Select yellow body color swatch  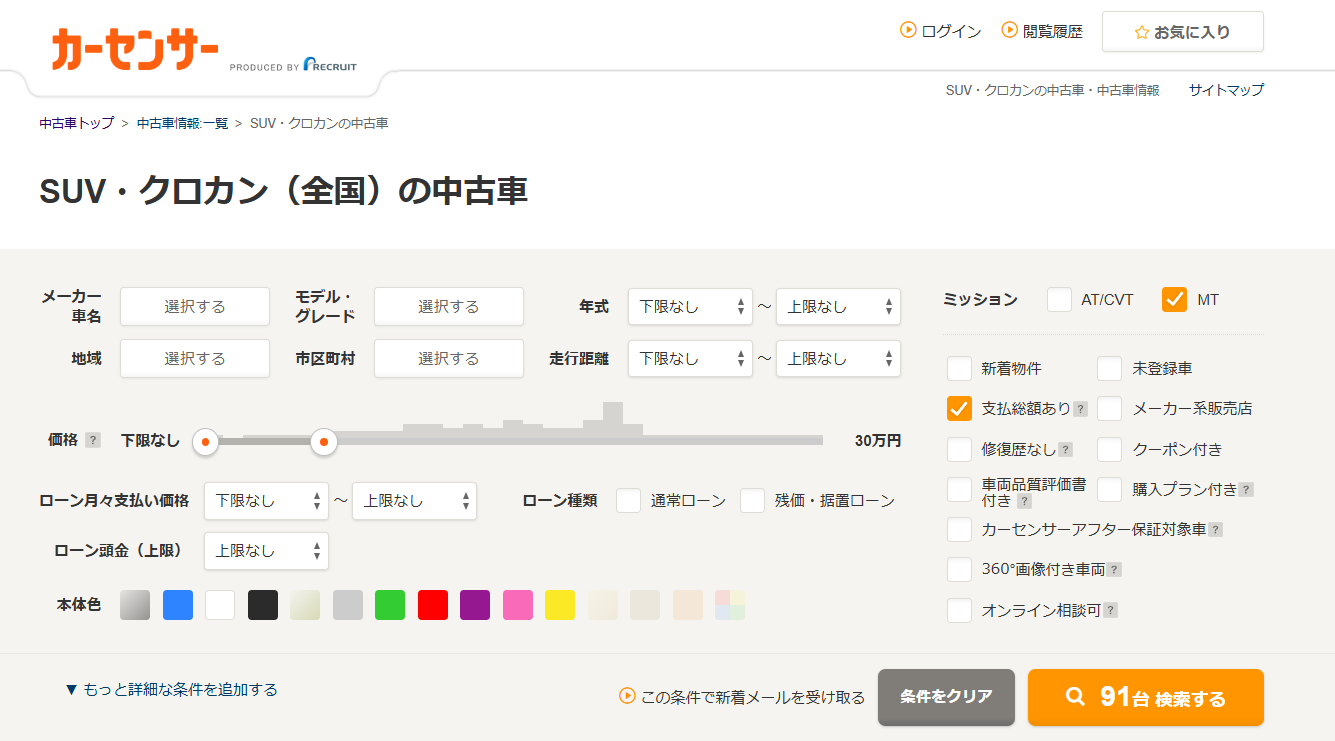(560, 605)
